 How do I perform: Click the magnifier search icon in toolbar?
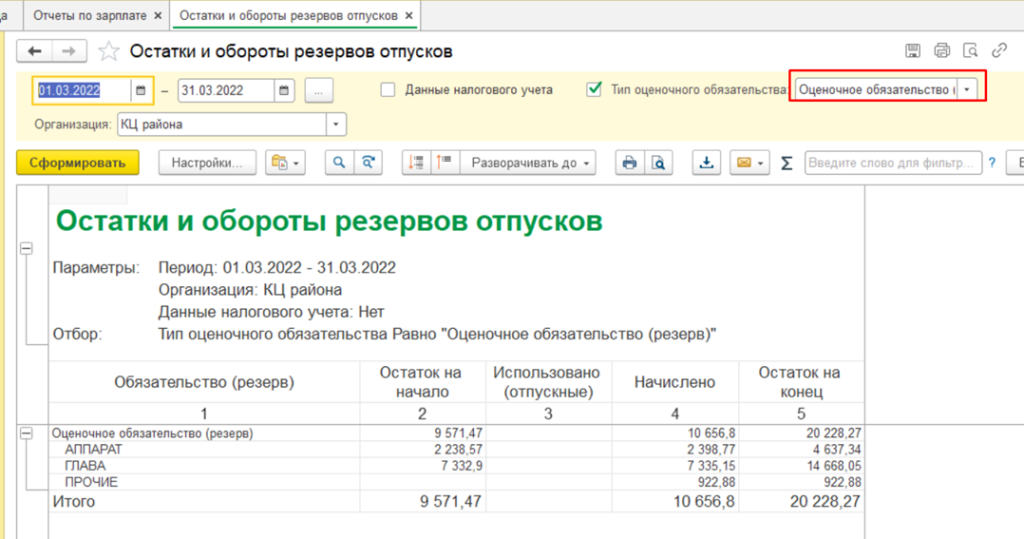tap(340, 163)
